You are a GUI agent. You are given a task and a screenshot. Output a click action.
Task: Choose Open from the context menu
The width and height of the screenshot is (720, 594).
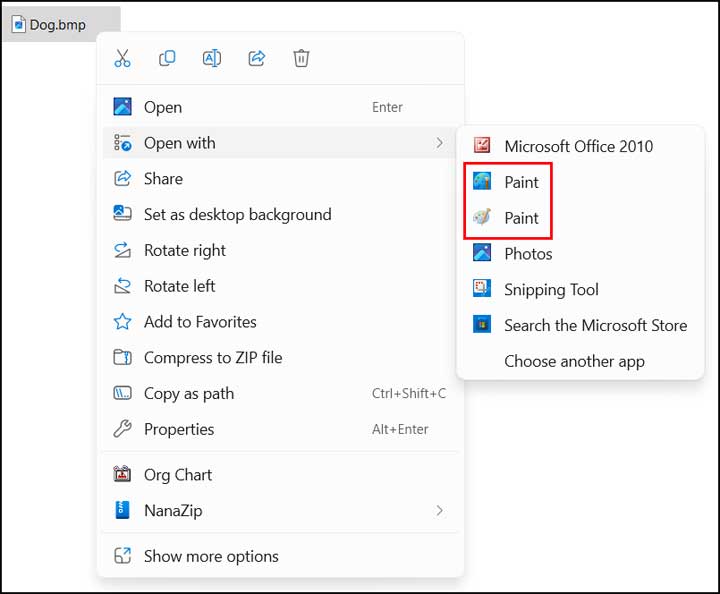[x=280, y=107]
